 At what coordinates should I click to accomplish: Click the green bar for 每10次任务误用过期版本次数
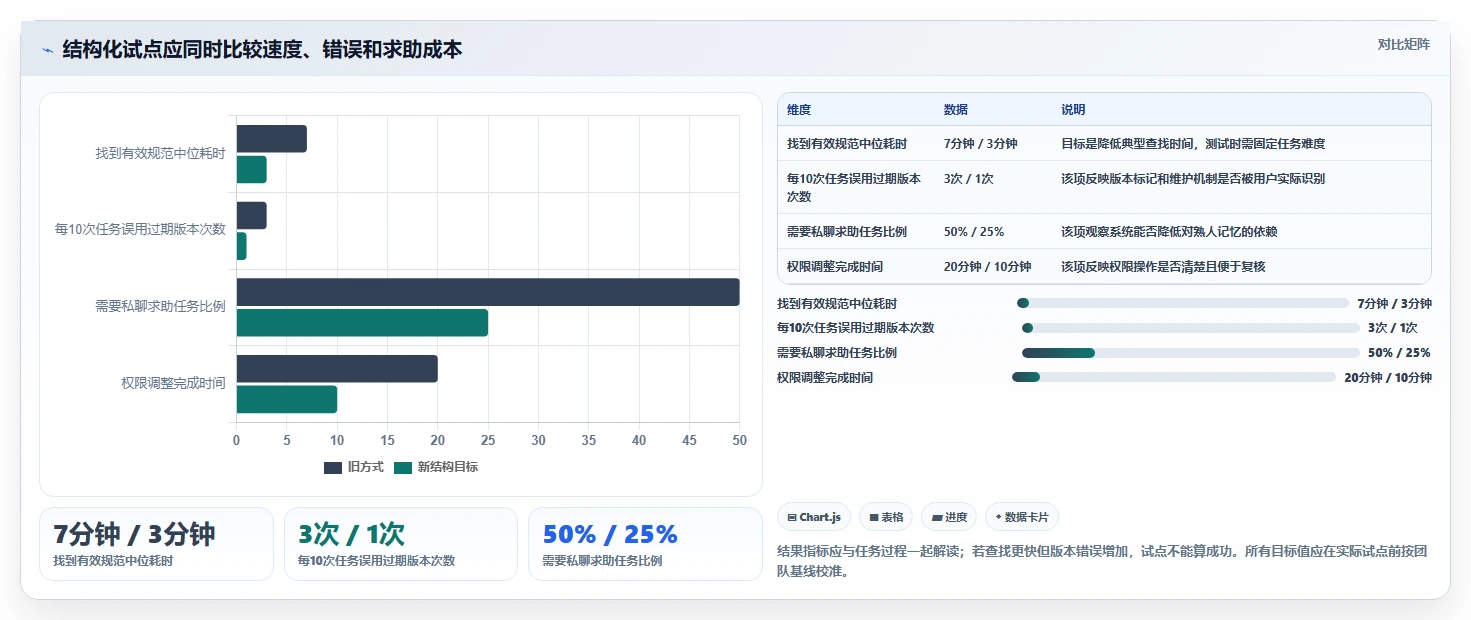[242, 246]
